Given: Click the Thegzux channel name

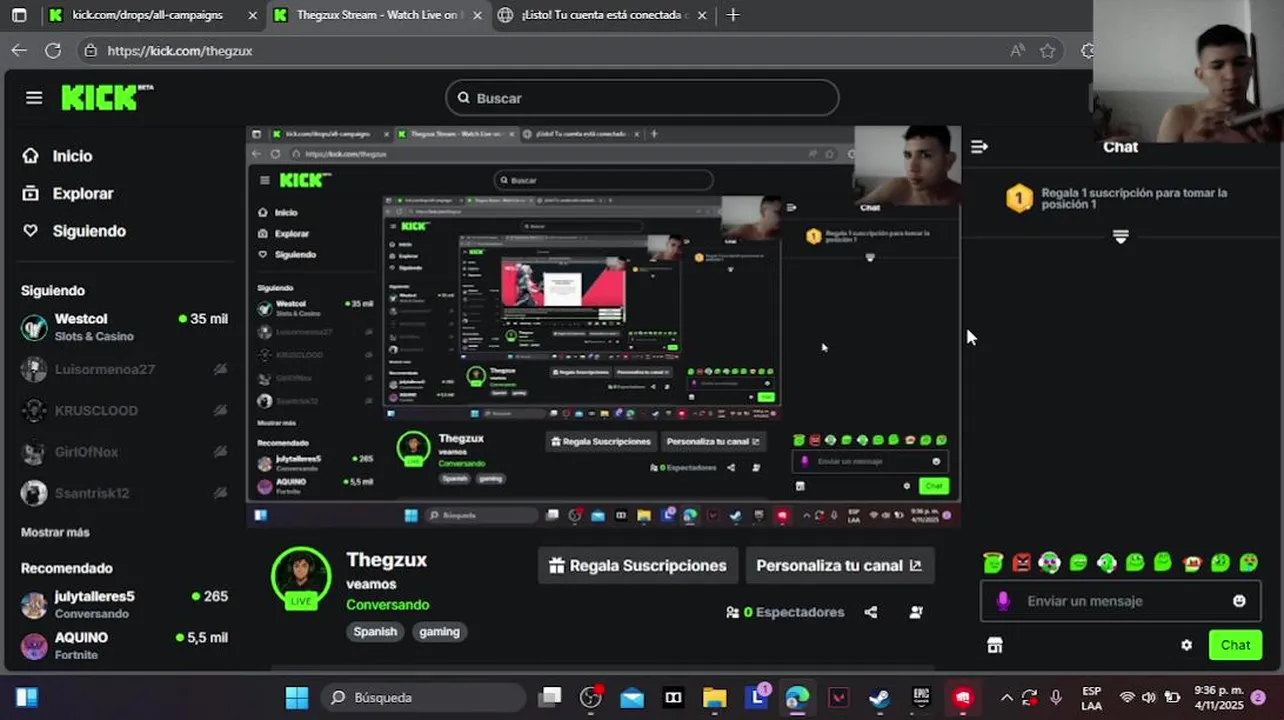Looking at the screenshot, I should (386, 560).
